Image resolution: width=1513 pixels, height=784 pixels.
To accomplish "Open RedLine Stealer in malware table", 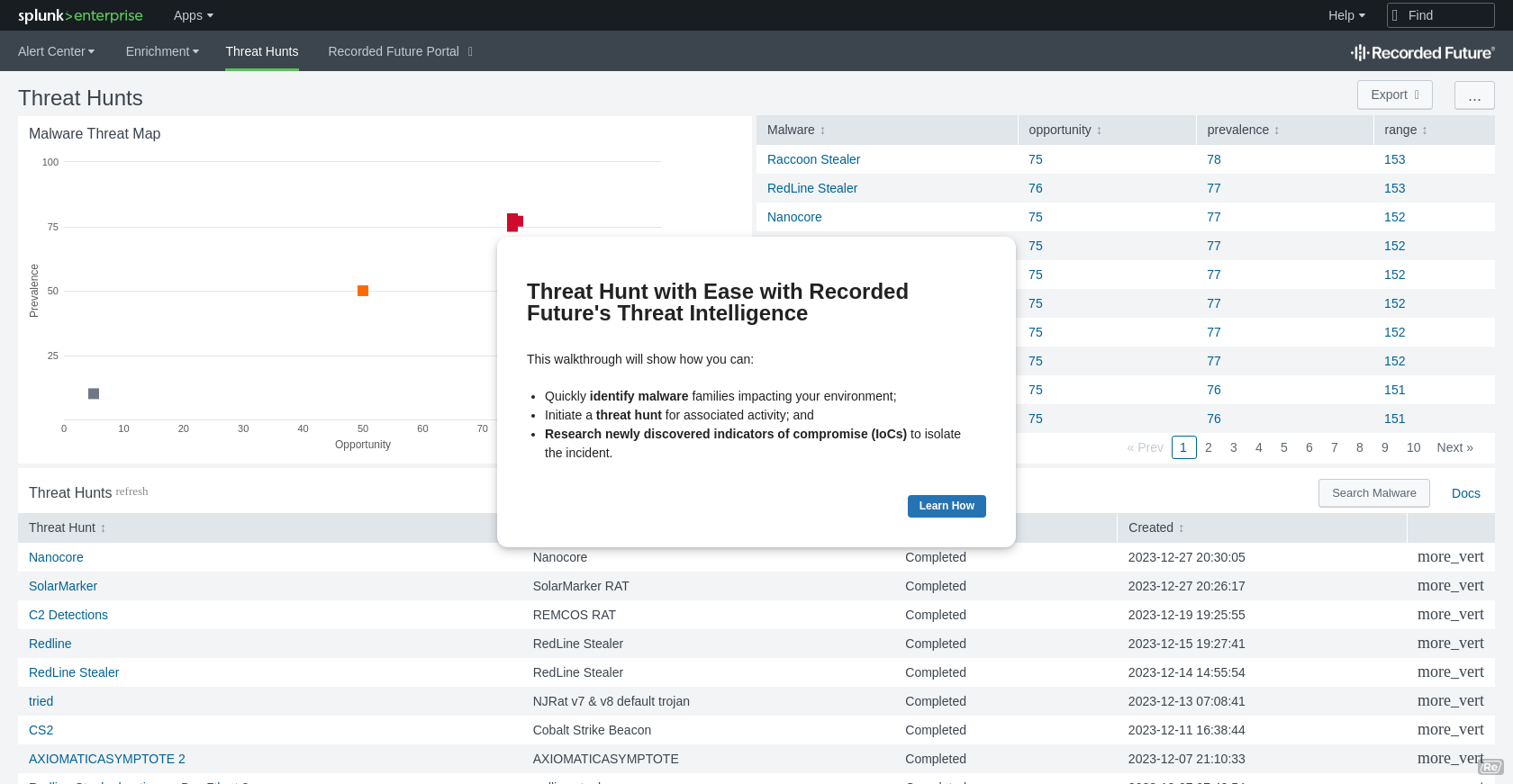I will (812, 188).
